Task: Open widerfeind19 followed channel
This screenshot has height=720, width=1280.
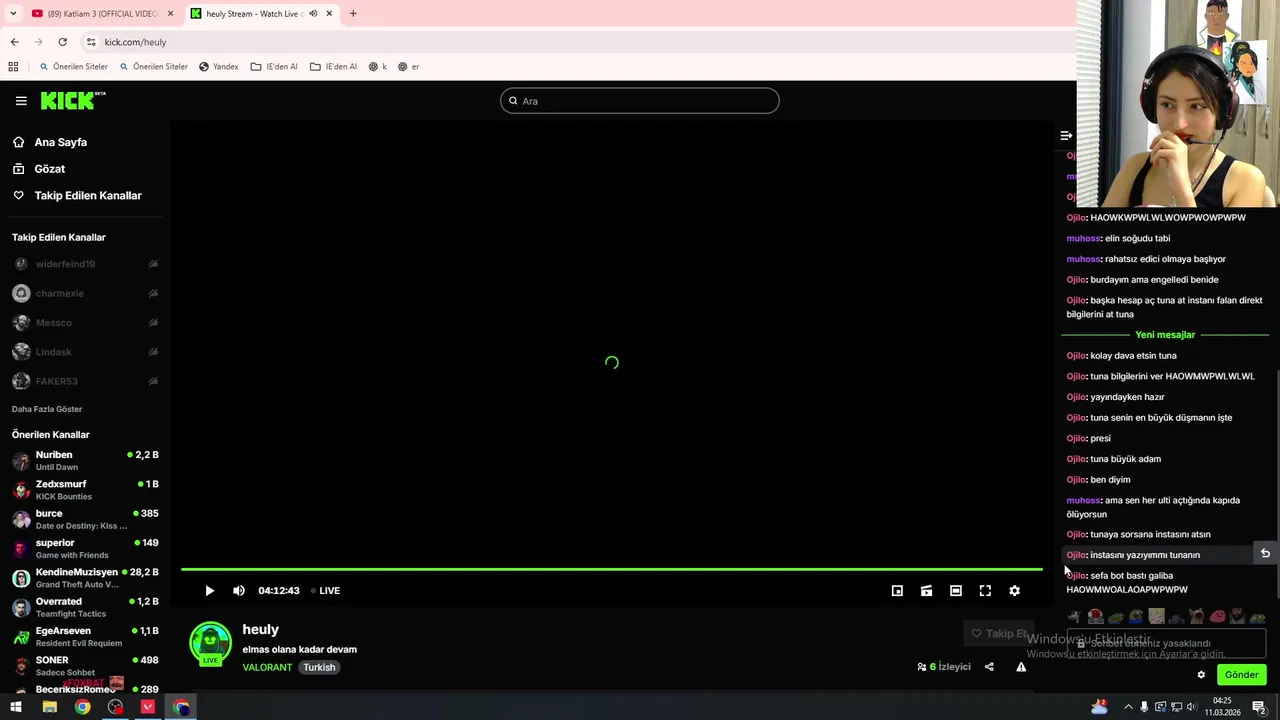Action: click(85, 264)
